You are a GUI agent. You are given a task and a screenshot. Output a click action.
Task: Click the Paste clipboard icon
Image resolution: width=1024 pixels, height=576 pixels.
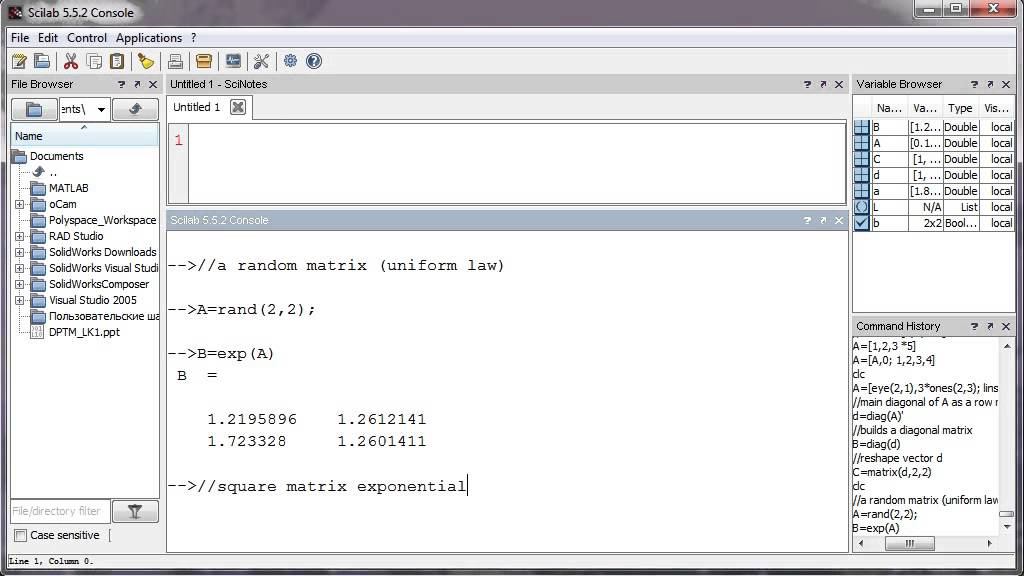(117, 61)
